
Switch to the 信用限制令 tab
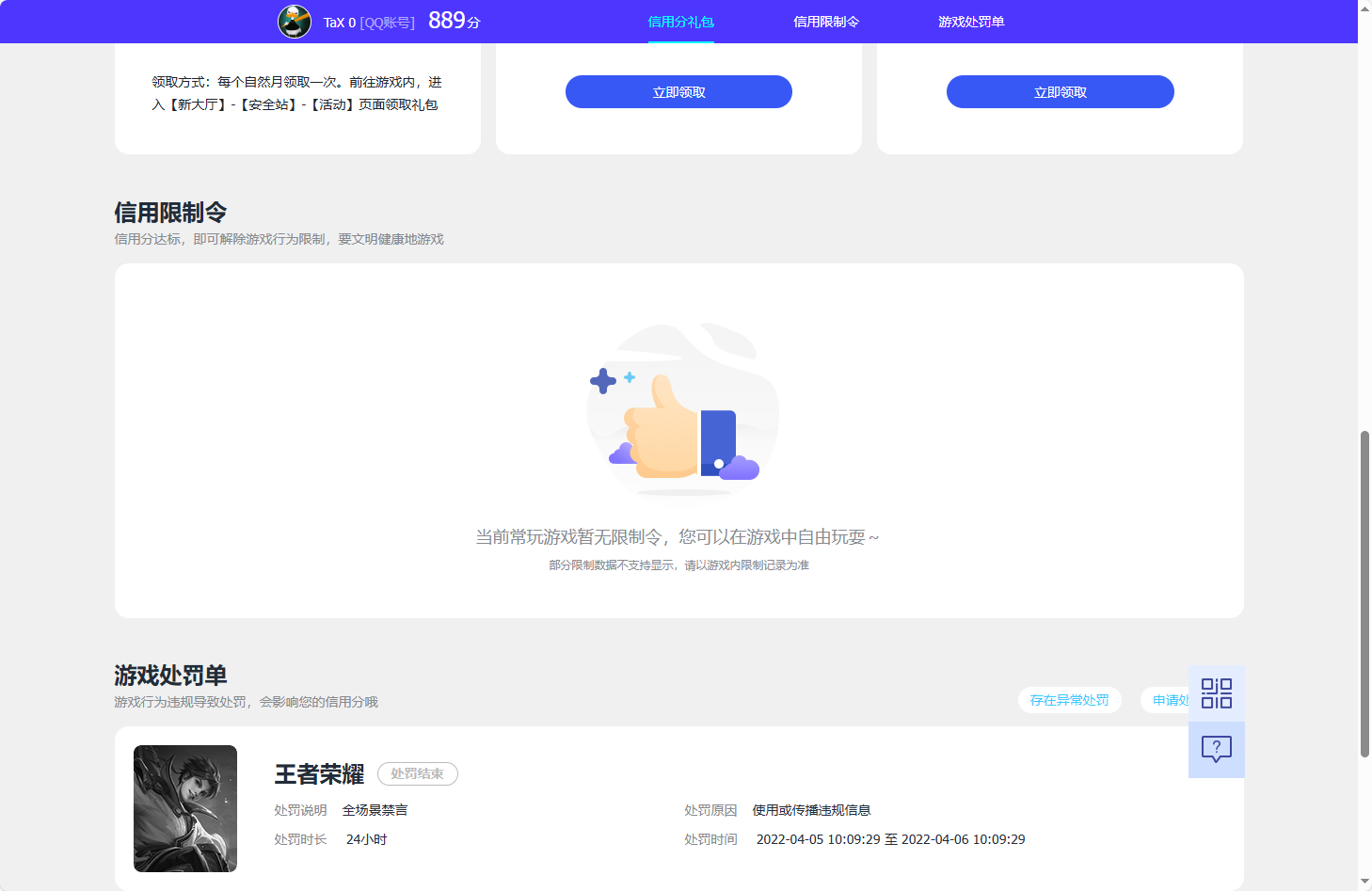pyautogui.click(x=825, y=21)
